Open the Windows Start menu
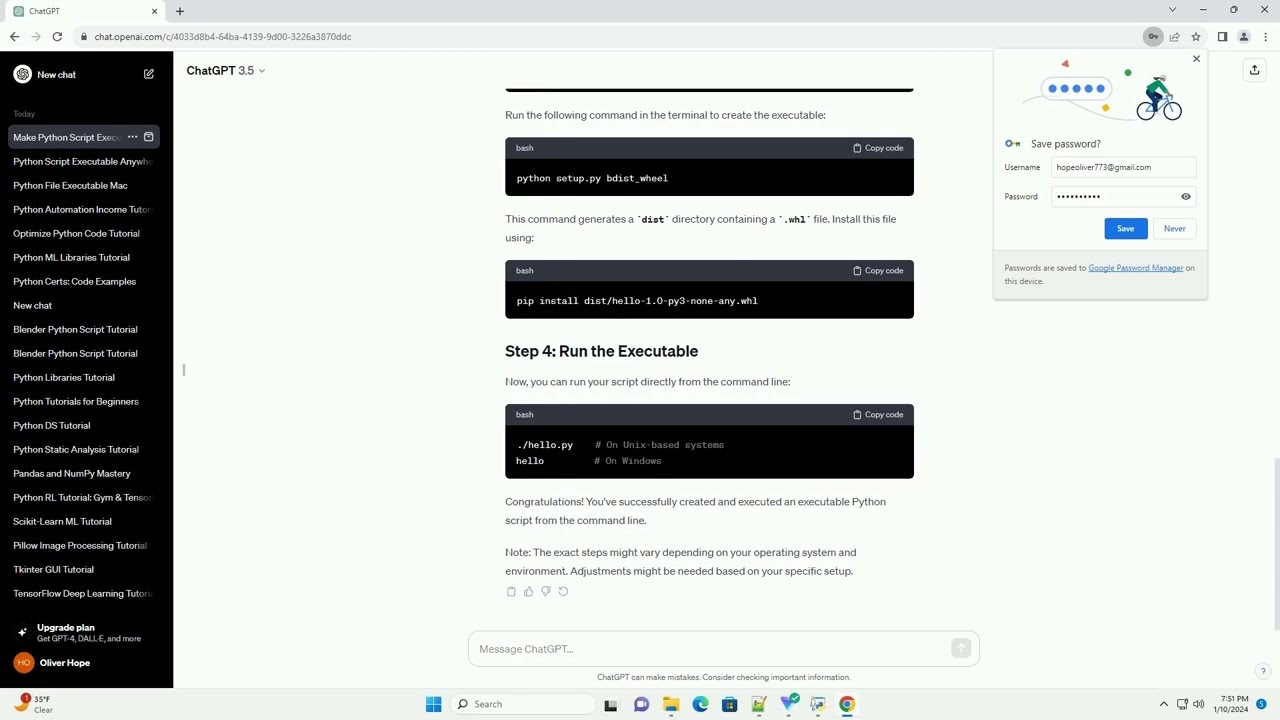 [x=433, y=704]
